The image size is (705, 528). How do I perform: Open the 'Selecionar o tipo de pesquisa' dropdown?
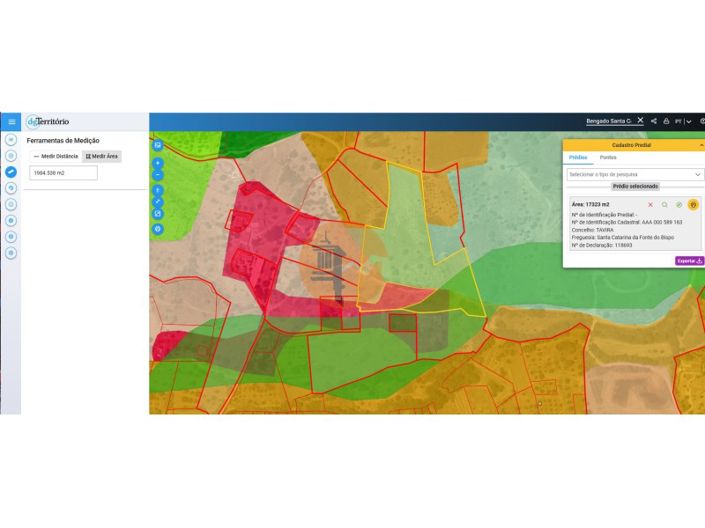point(635,174)
